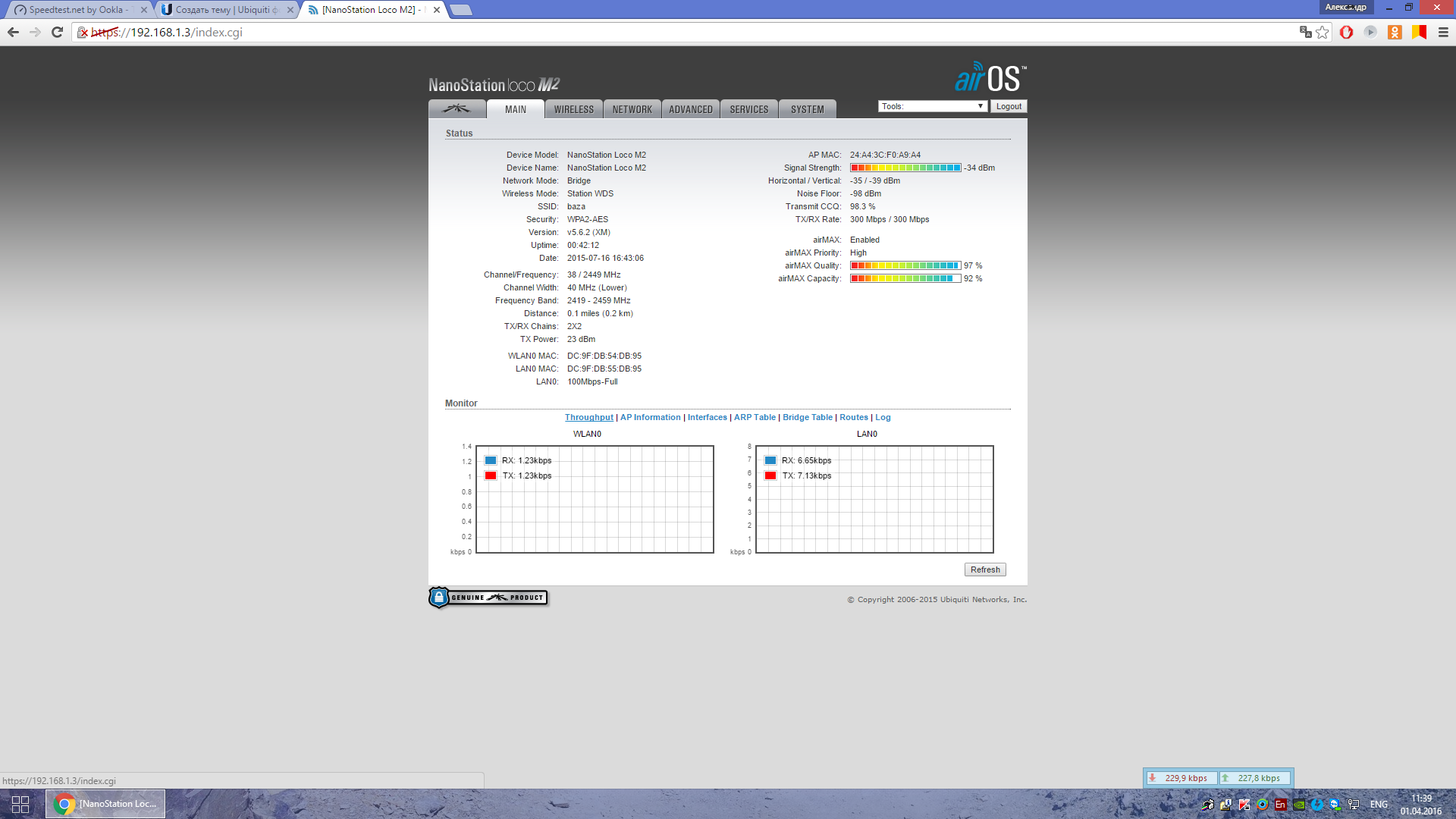Close the Ubiquiti forum tab
Viewport: 1456px width, 819px height.
tap(290, 10)
